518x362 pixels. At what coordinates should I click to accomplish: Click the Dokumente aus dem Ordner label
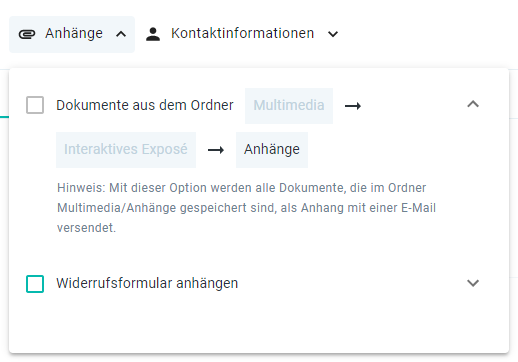click(x=145, y=105)
